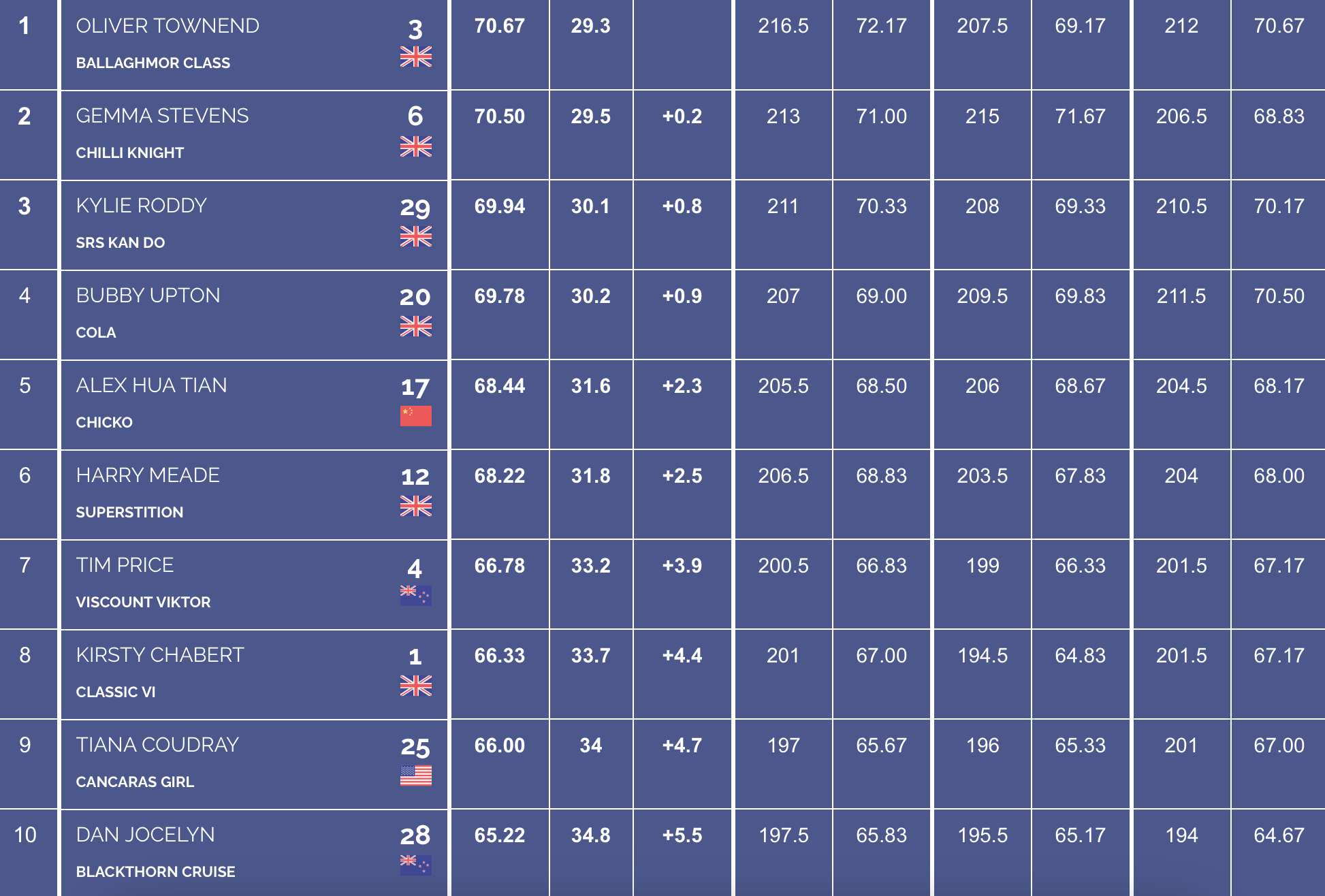This screenshot has height=896, width=1325.
Task: Click Kirsty Chabert's 66.33 percentage
Action: pos(500,656)
